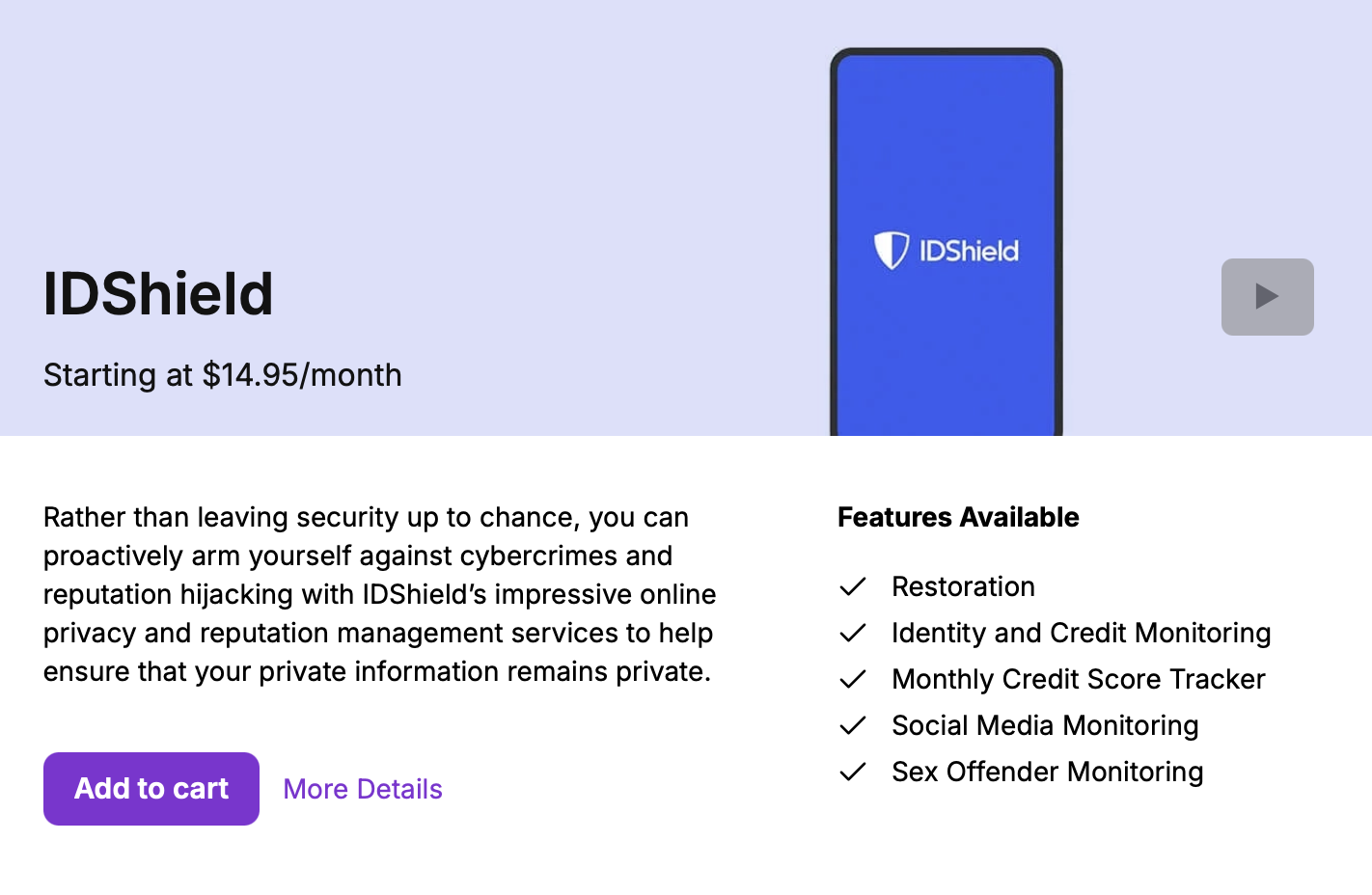Screen dimensions: 1372x895
Task: Click the IDShield wordmark on the phone screen
Action: coord(969,251)
